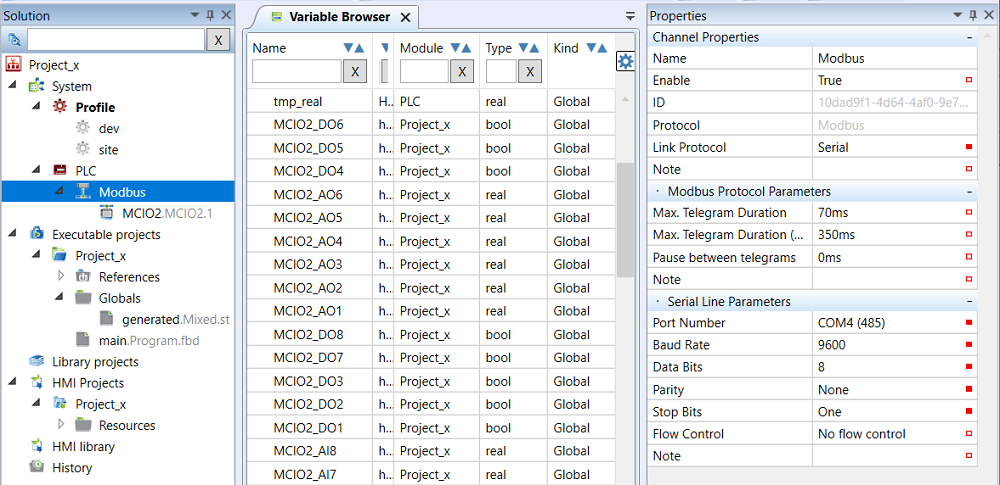Toggle Max. Telegram Duration 70ms marker
The width and height of the screenshot is (1000, 485).
click(x=969, y=213)
